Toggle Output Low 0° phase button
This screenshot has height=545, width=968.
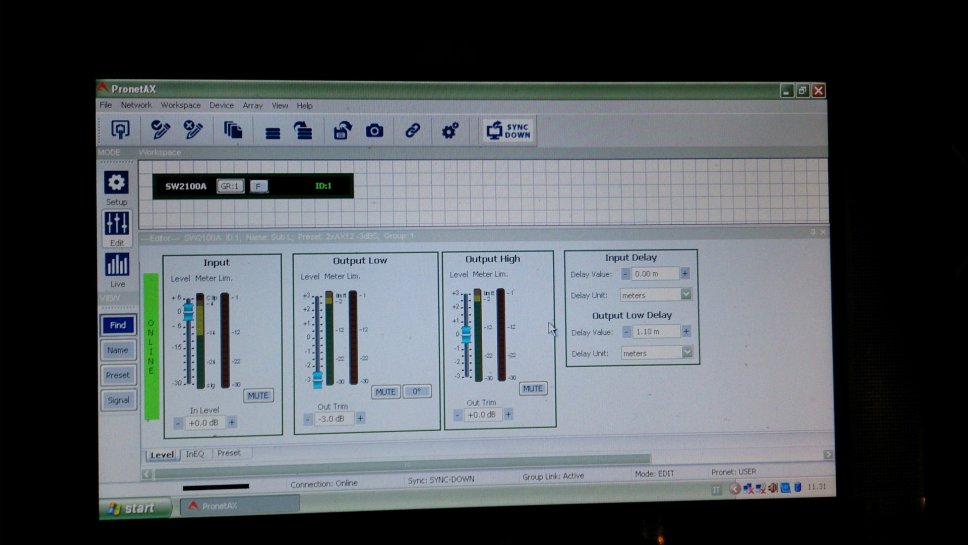click(417, 392)
